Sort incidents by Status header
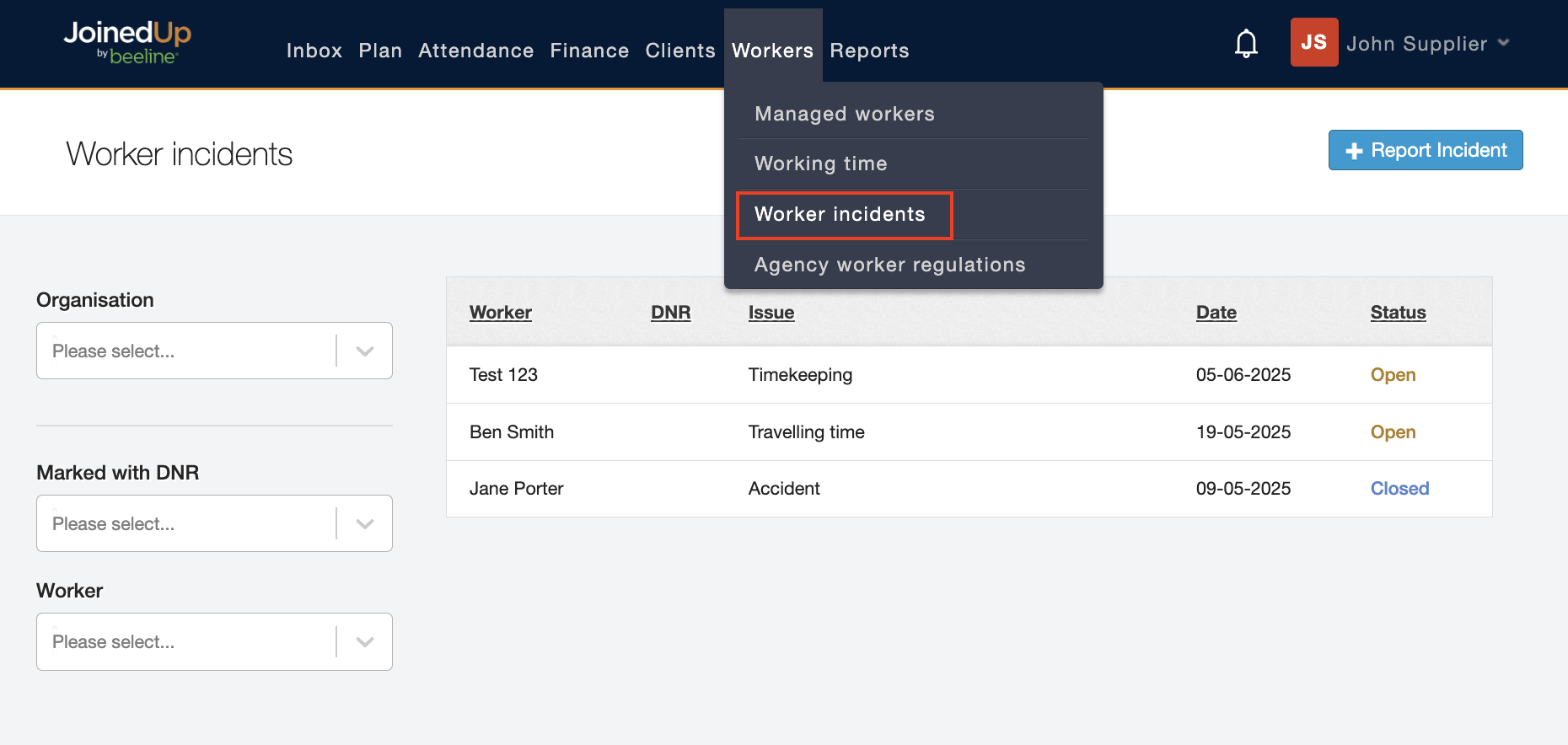This screenshot has height=745, width=1568. [1398, 313]
